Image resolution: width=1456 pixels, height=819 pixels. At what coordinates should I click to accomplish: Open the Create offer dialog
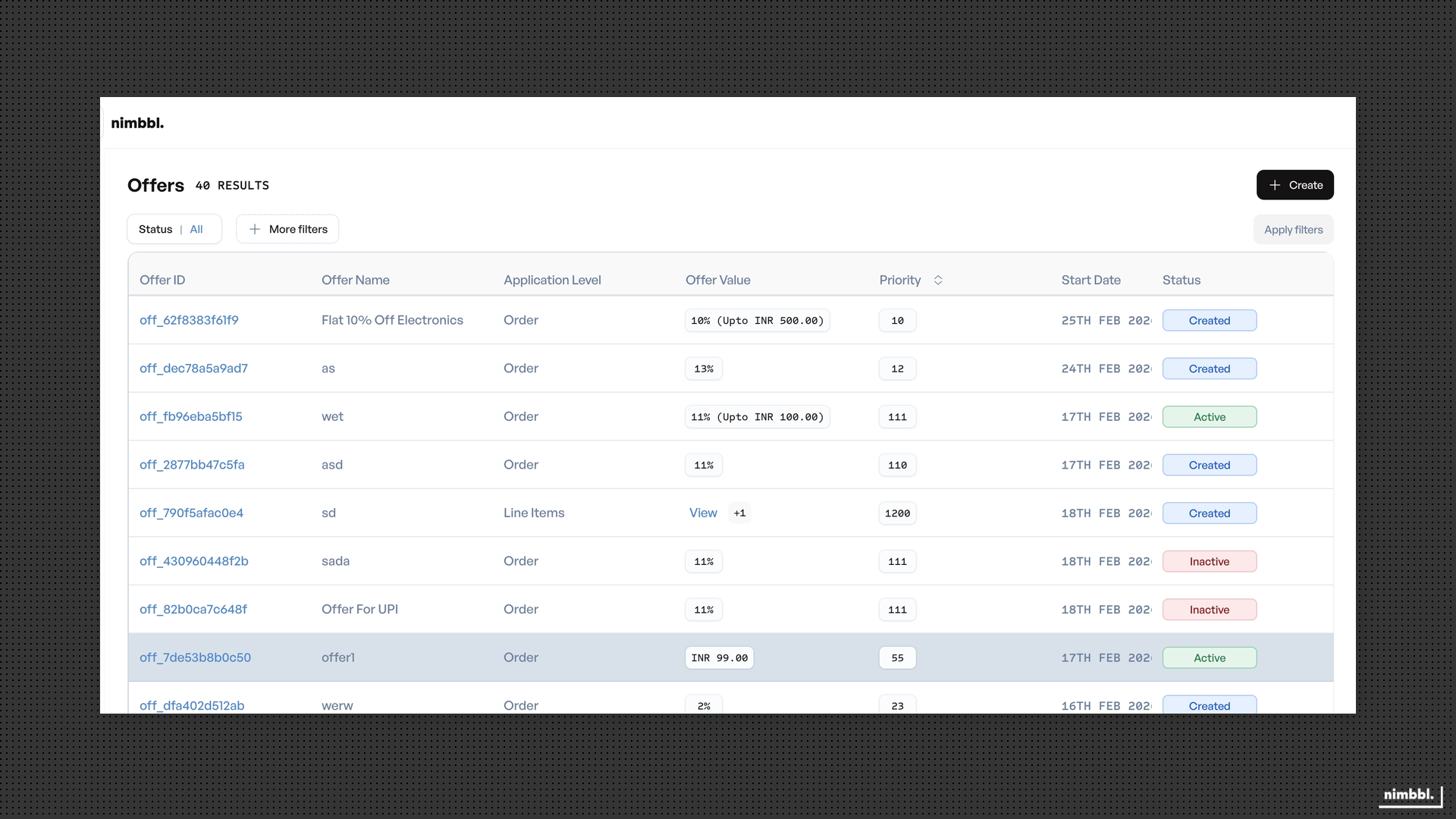[x=1295, y=184]
